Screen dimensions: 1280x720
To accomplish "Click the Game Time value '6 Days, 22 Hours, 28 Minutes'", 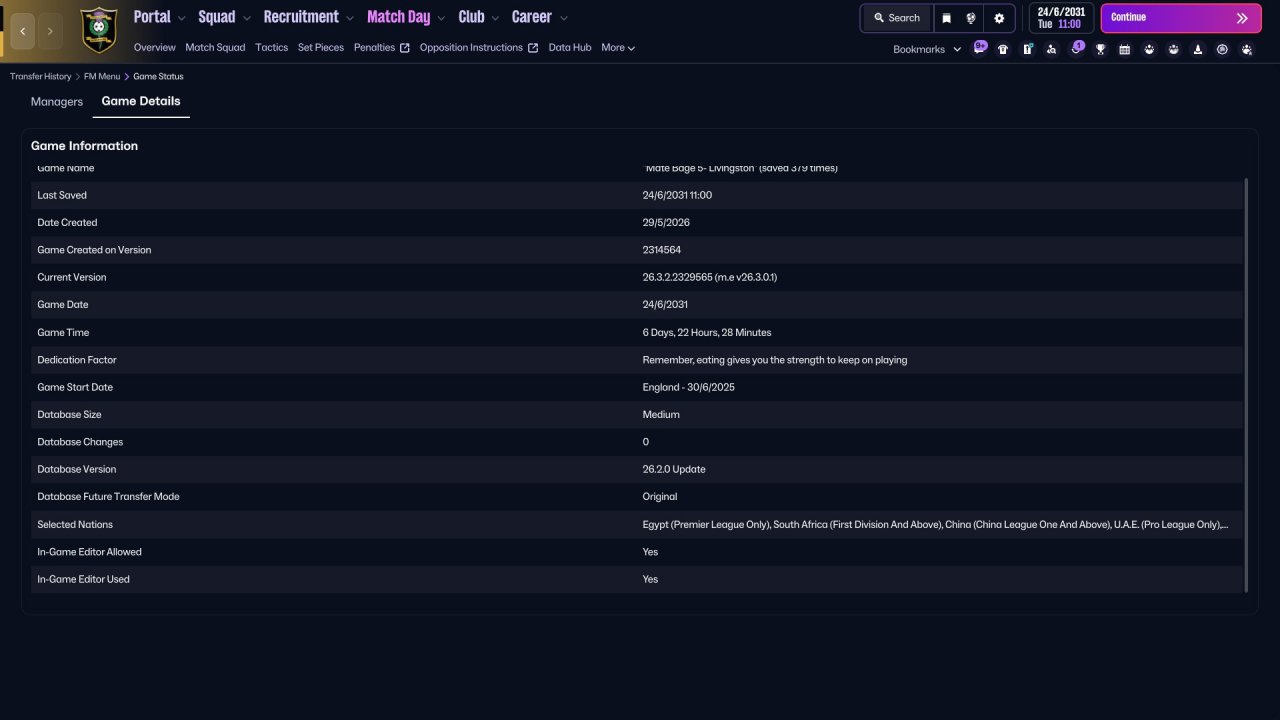I will click(707, 332).
